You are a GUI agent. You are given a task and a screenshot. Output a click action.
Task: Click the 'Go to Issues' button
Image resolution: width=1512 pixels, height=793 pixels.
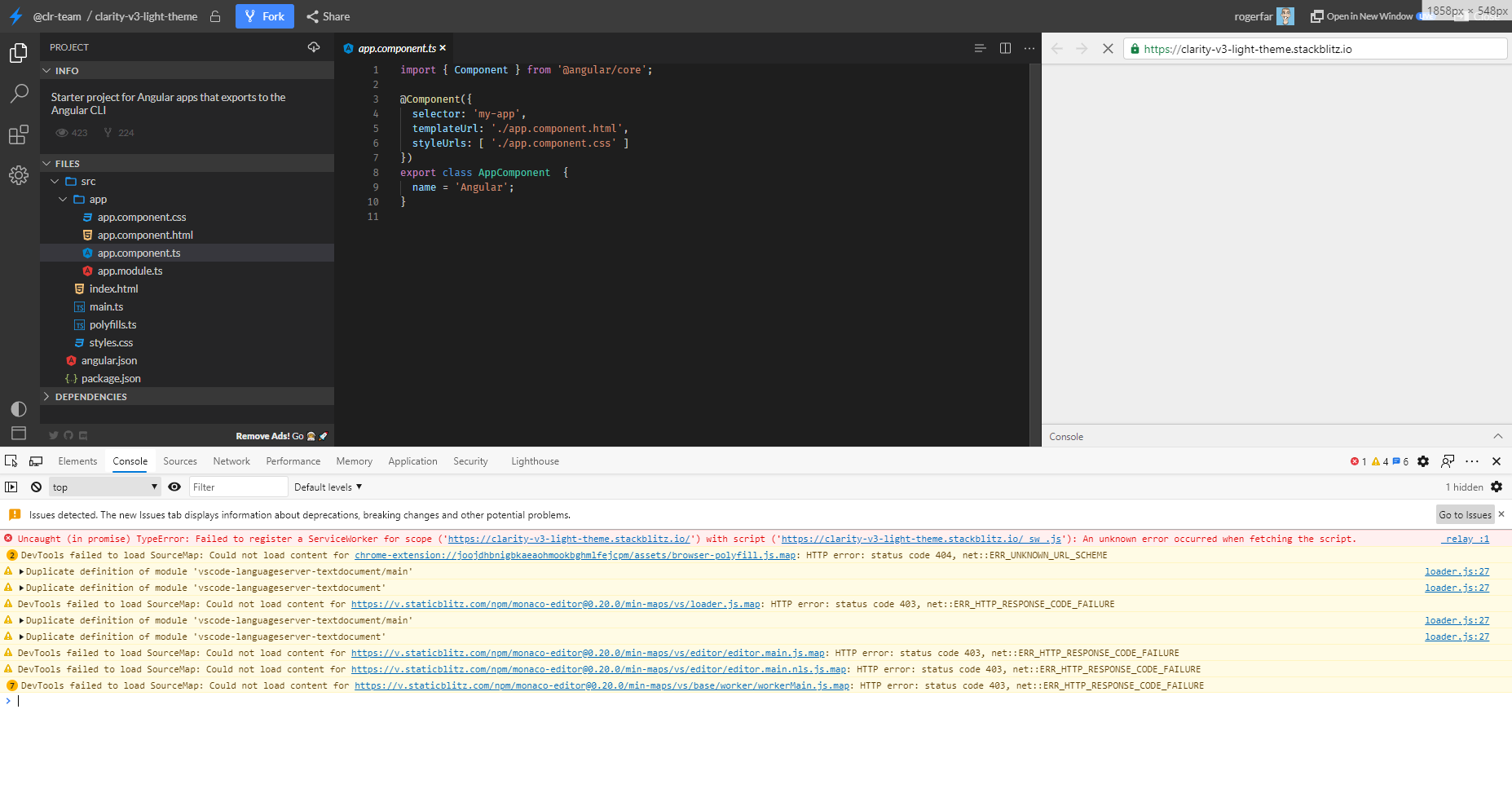point(1465,514)
